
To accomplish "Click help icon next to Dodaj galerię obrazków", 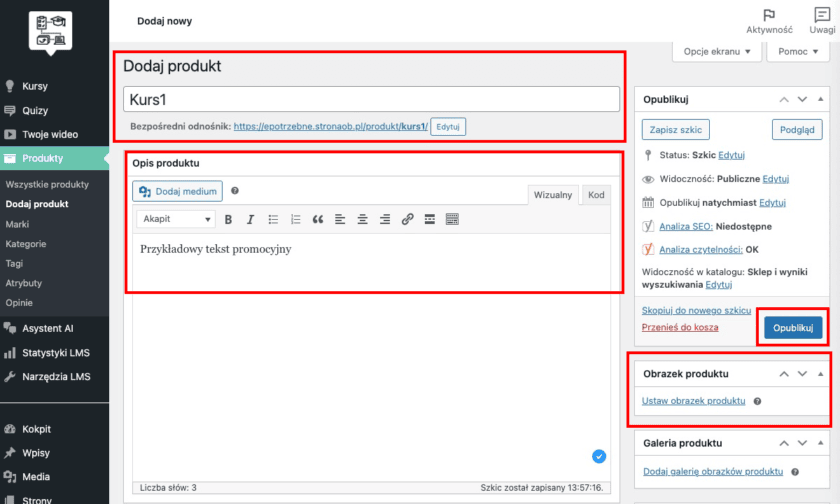I will pyautogui.click(x=795, y=472).
